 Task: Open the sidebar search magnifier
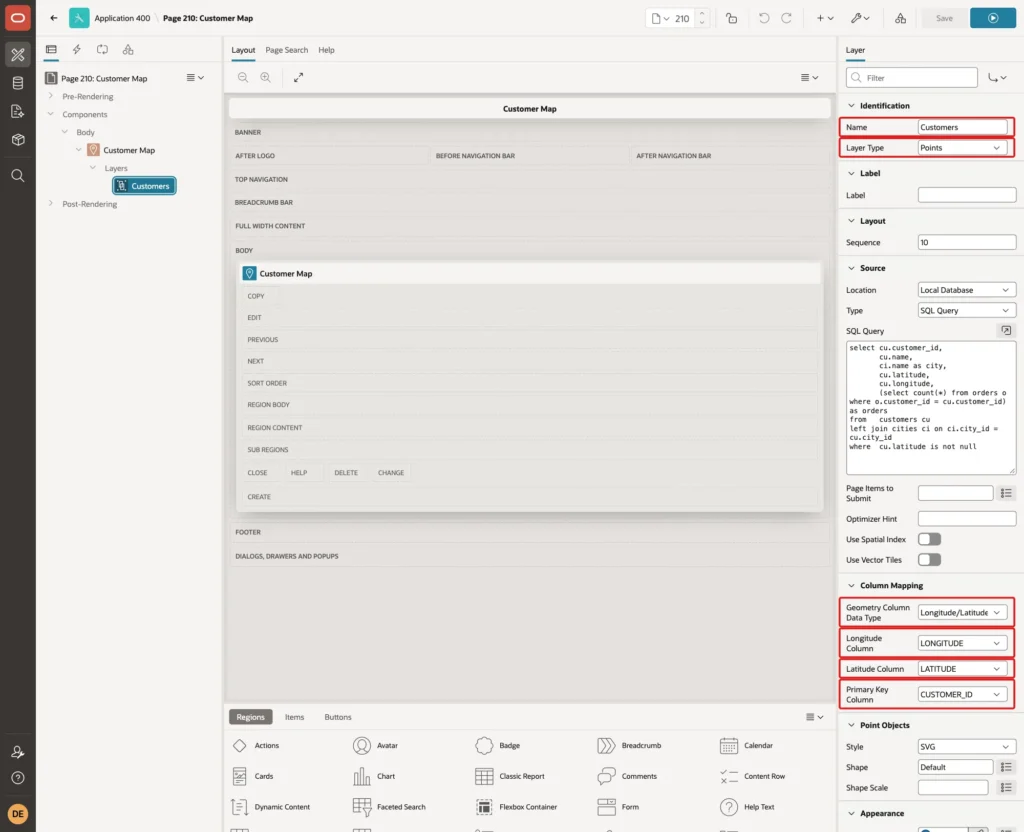(x=18, y=176)
